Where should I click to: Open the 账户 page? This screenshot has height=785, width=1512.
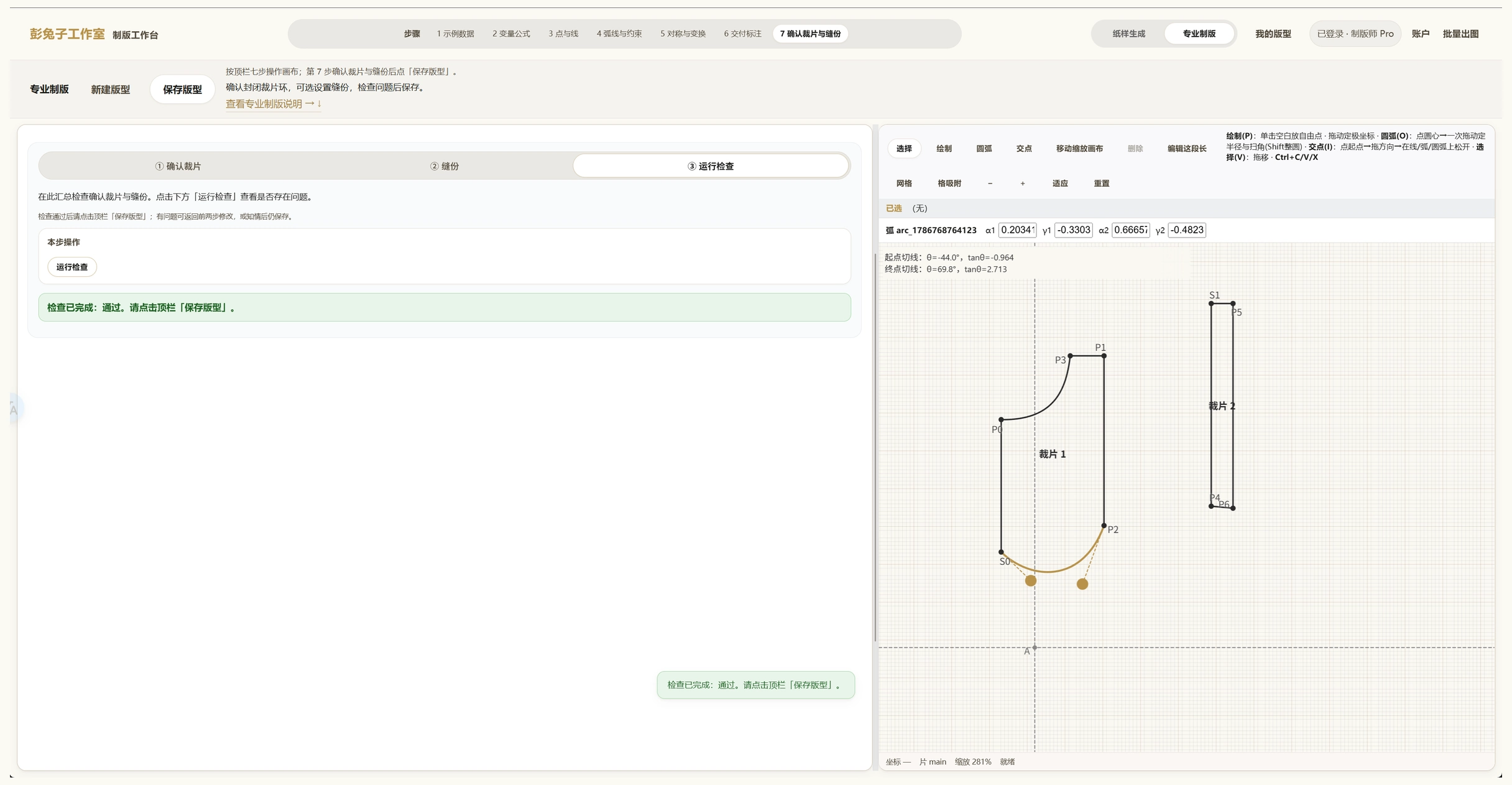coord(1420,34)
